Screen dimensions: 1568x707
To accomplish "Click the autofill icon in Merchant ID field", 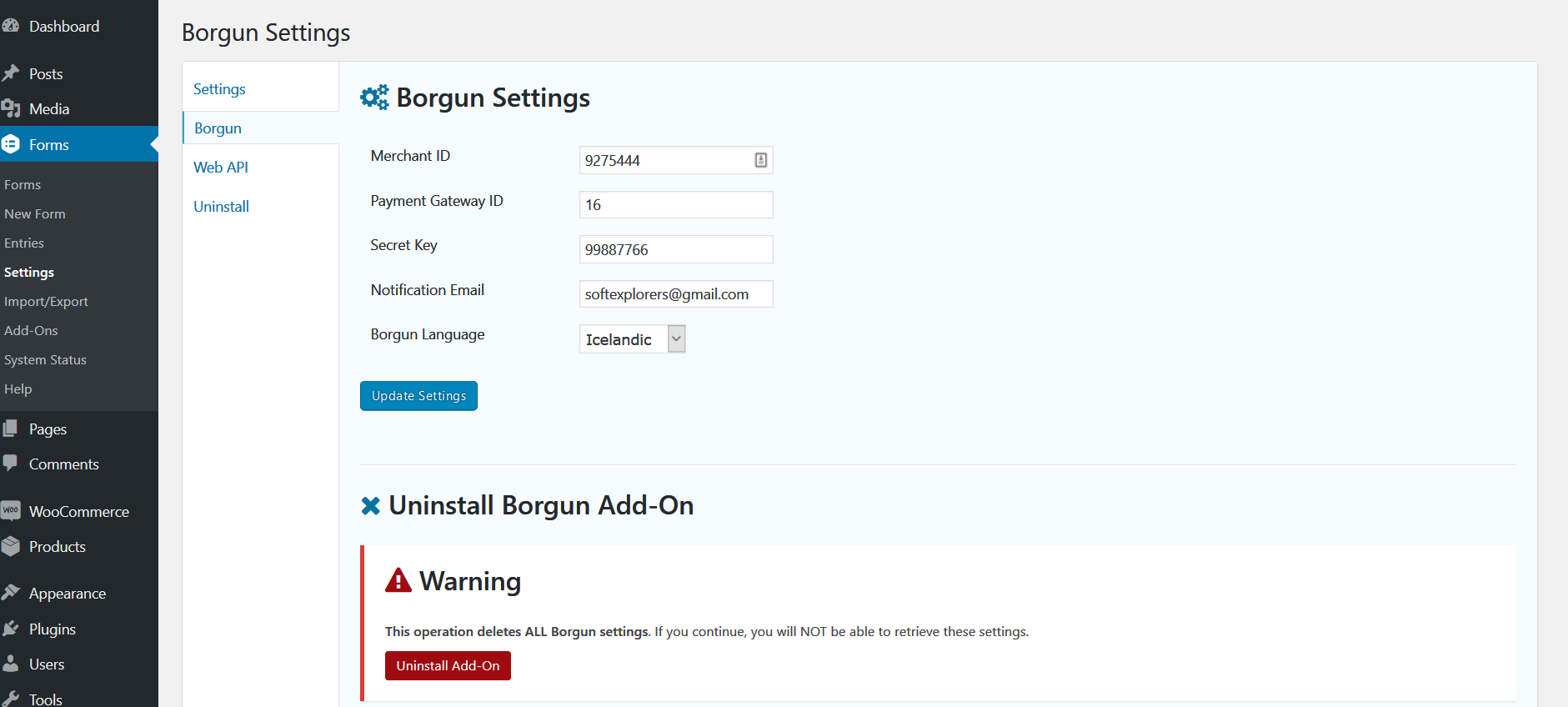I will click(761, 160).
